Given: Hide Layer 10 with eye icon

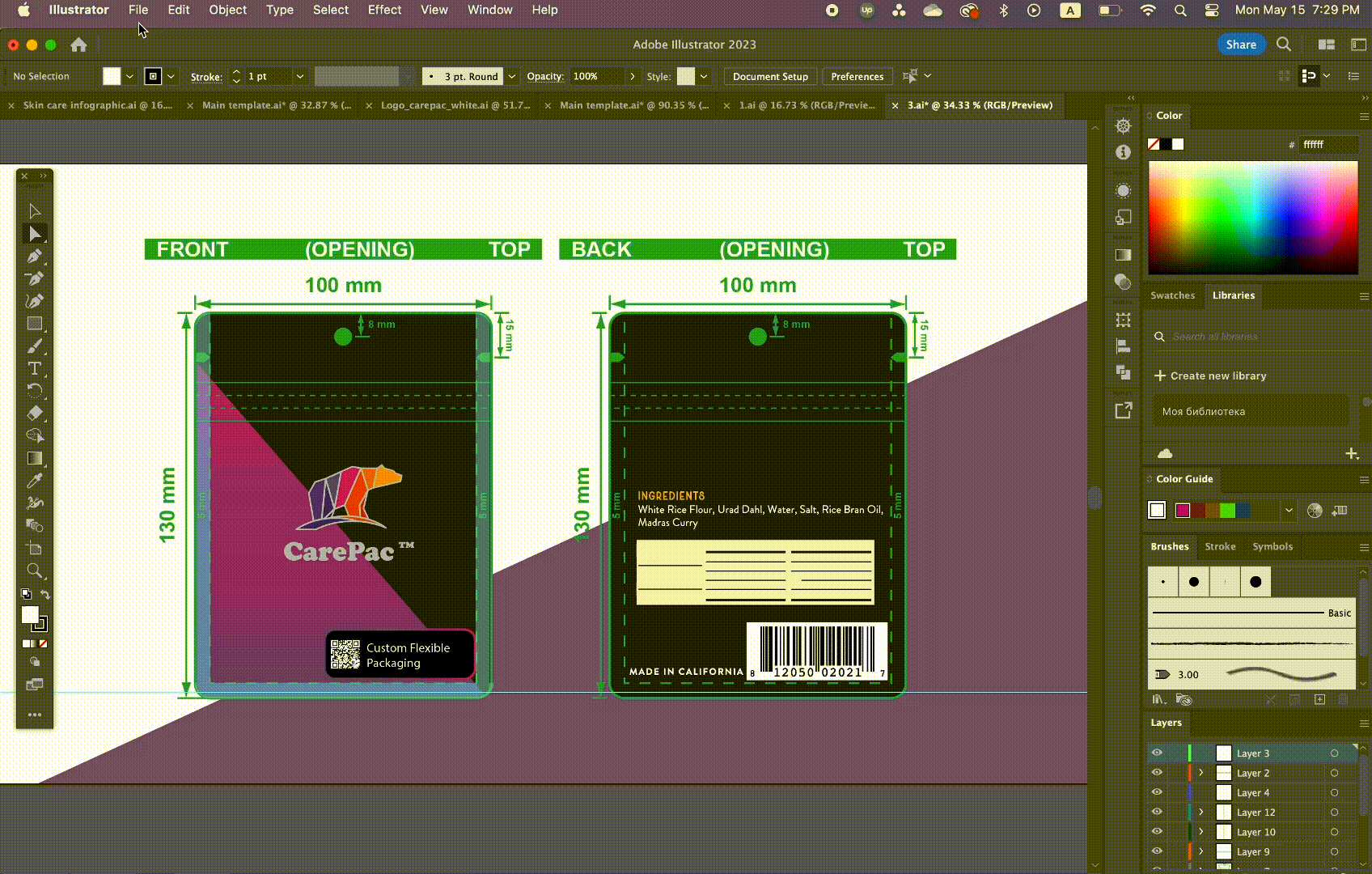Looking at the screenshot, I should point(1157,831).
